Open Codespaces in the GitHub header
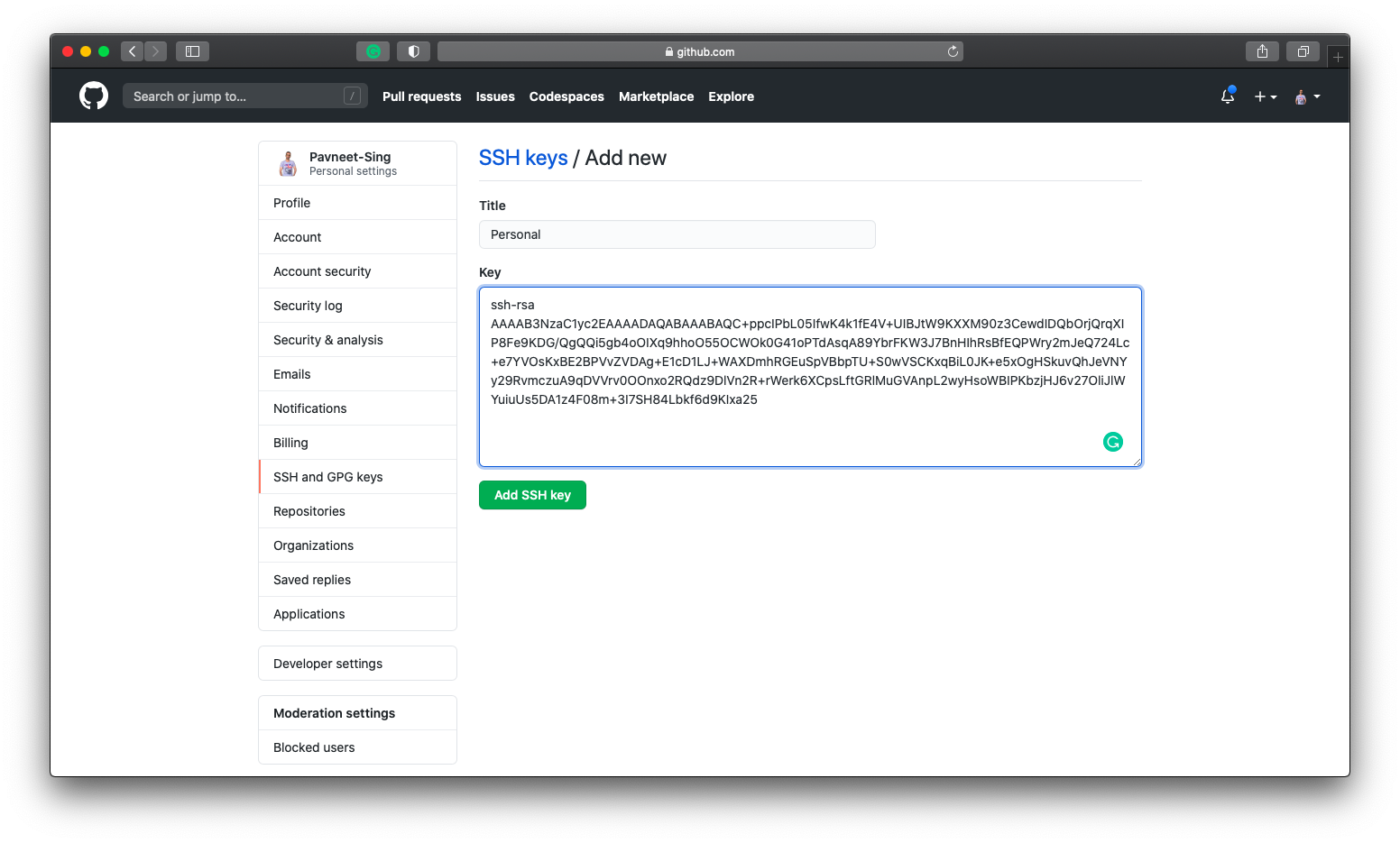Viewport: 1400px width, 843px height. coord(566,96)
